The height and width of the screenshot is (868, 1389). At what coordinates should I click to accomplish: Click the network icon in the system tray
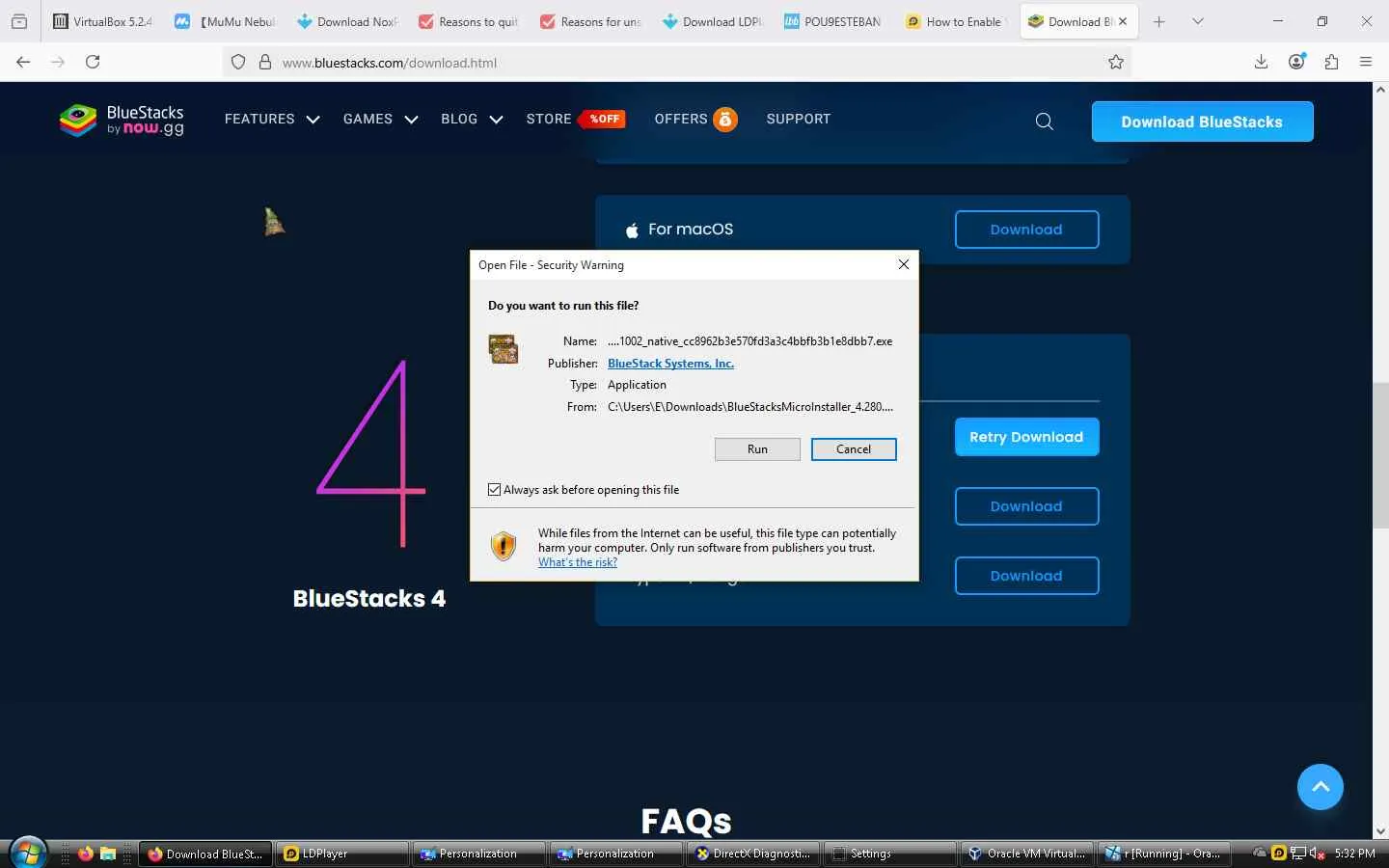click(1298, 854)
